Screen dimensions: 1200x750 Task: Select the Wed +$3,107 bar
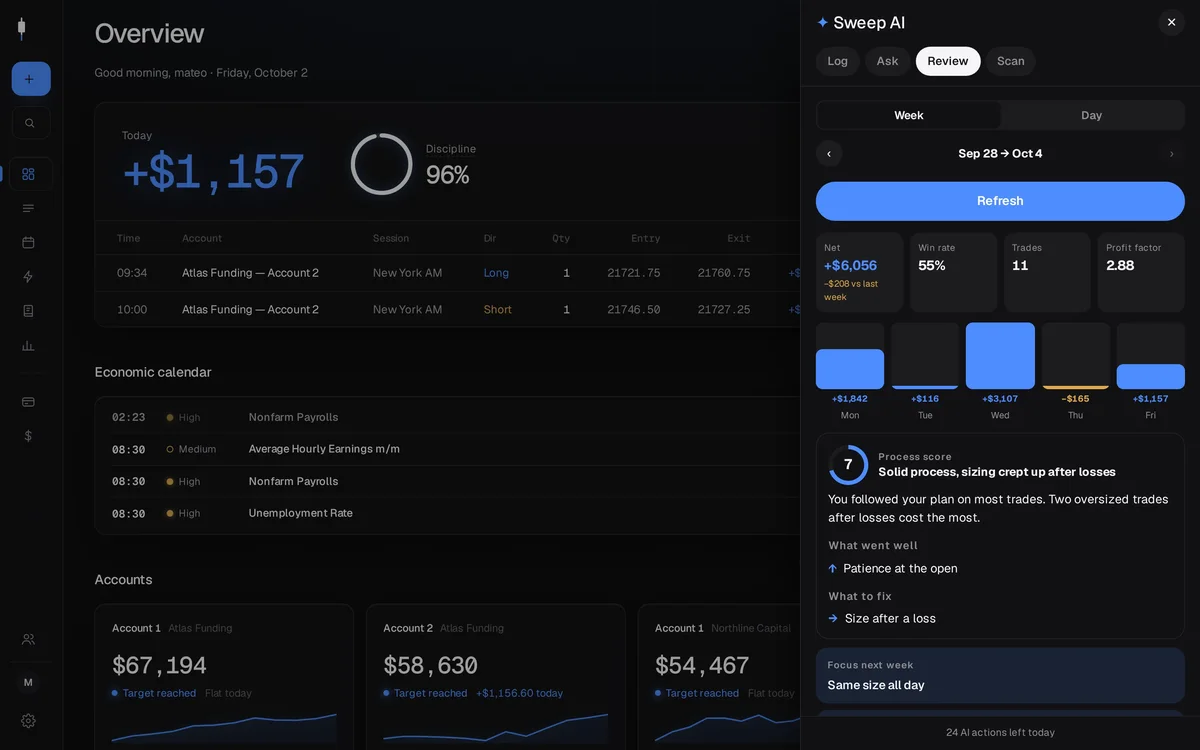coord(1000,356)
